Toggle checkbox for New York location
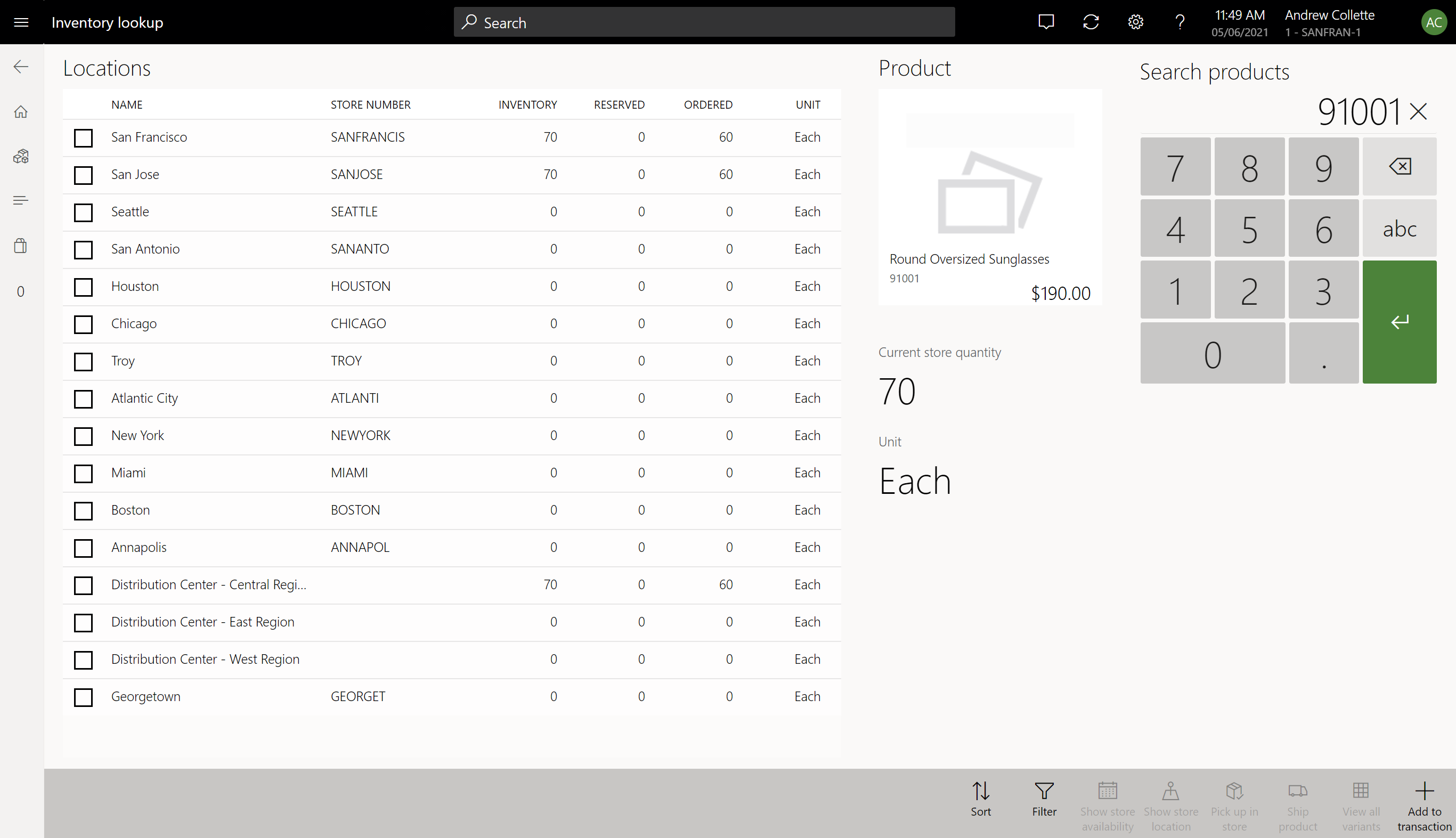The width and height of the screenshot is (1456, 838). pos(83,435)
